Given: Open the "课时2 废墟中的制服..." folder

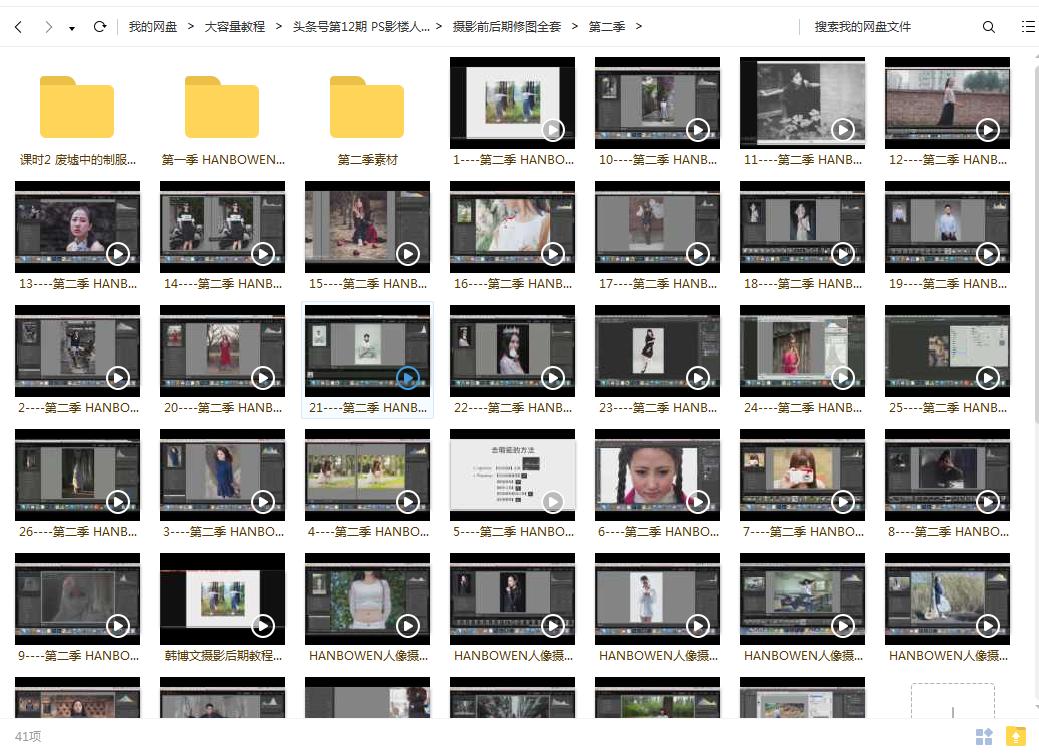Looking at the screenshot, I should (x=77, y=105).
